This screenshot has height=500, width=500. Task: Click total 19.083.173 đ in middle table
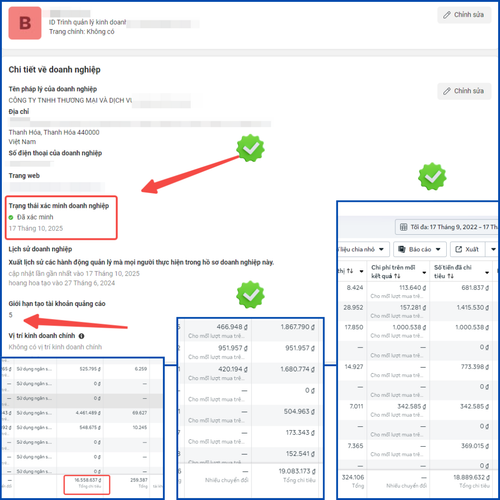point(297,471)
